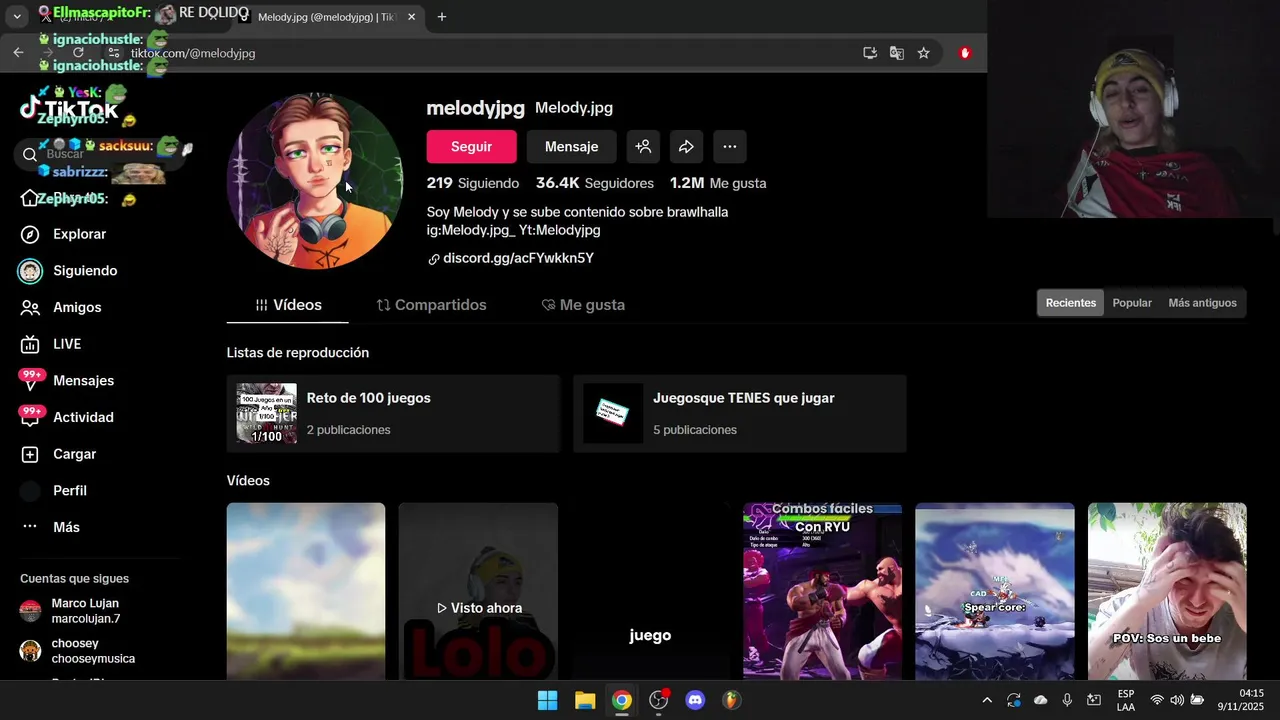
Task: Open a new tab with plus button
Action: pos(442,17)
